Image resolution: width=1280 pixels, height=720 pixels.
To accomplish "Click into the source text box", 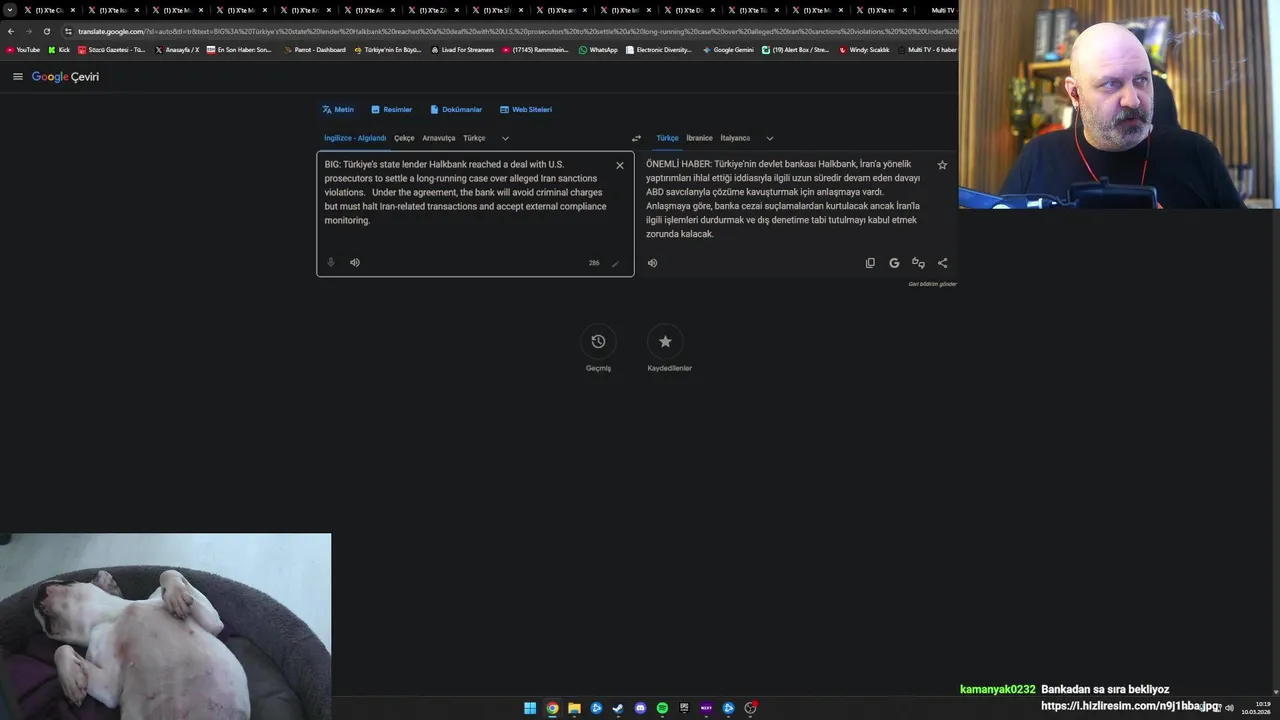I will [475, 214].
